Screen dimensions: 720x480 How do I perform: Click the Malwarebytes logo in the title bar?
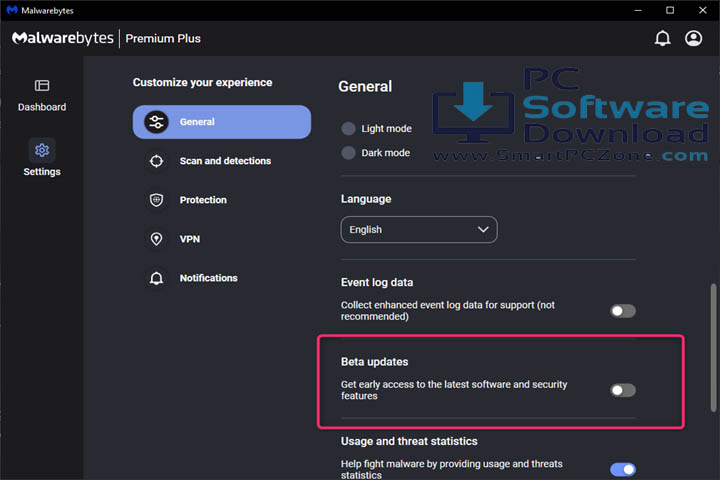(x=12, y=10)
